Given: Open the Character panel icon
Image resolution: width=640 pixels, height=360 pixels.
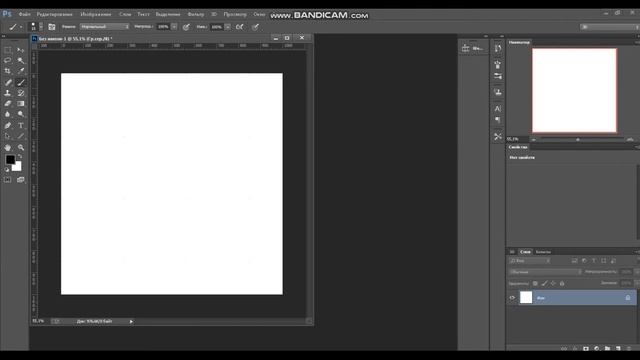Looking at the screenshot, I should pyautogui.click(x=498, y=109).
